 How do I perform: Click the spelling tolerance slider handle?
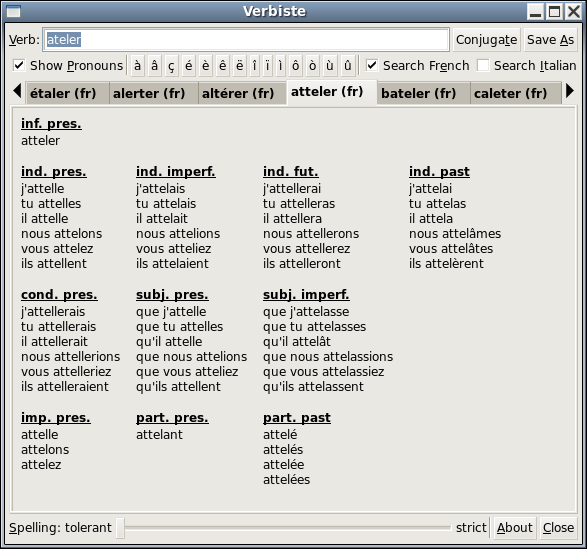point(120,528)
